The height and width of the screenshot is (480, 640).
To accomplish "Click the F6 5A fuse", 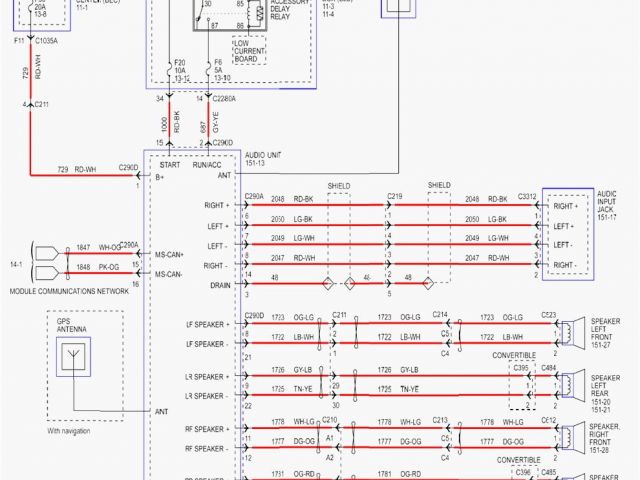I will click(219, 65).
